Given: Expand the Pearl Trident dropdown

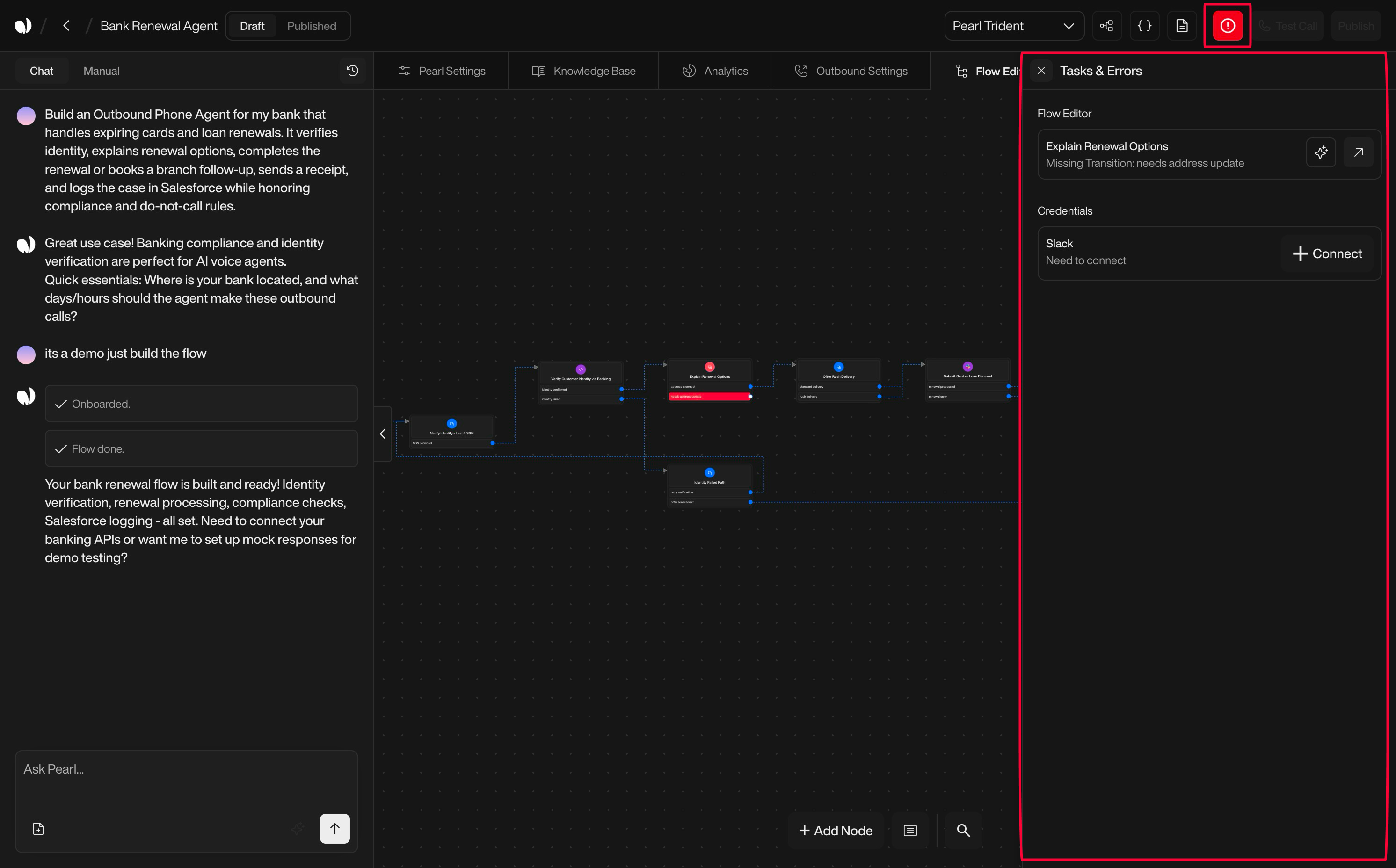Looking at the screenshot, I should pyautogui.click(x=1013, y=26).
